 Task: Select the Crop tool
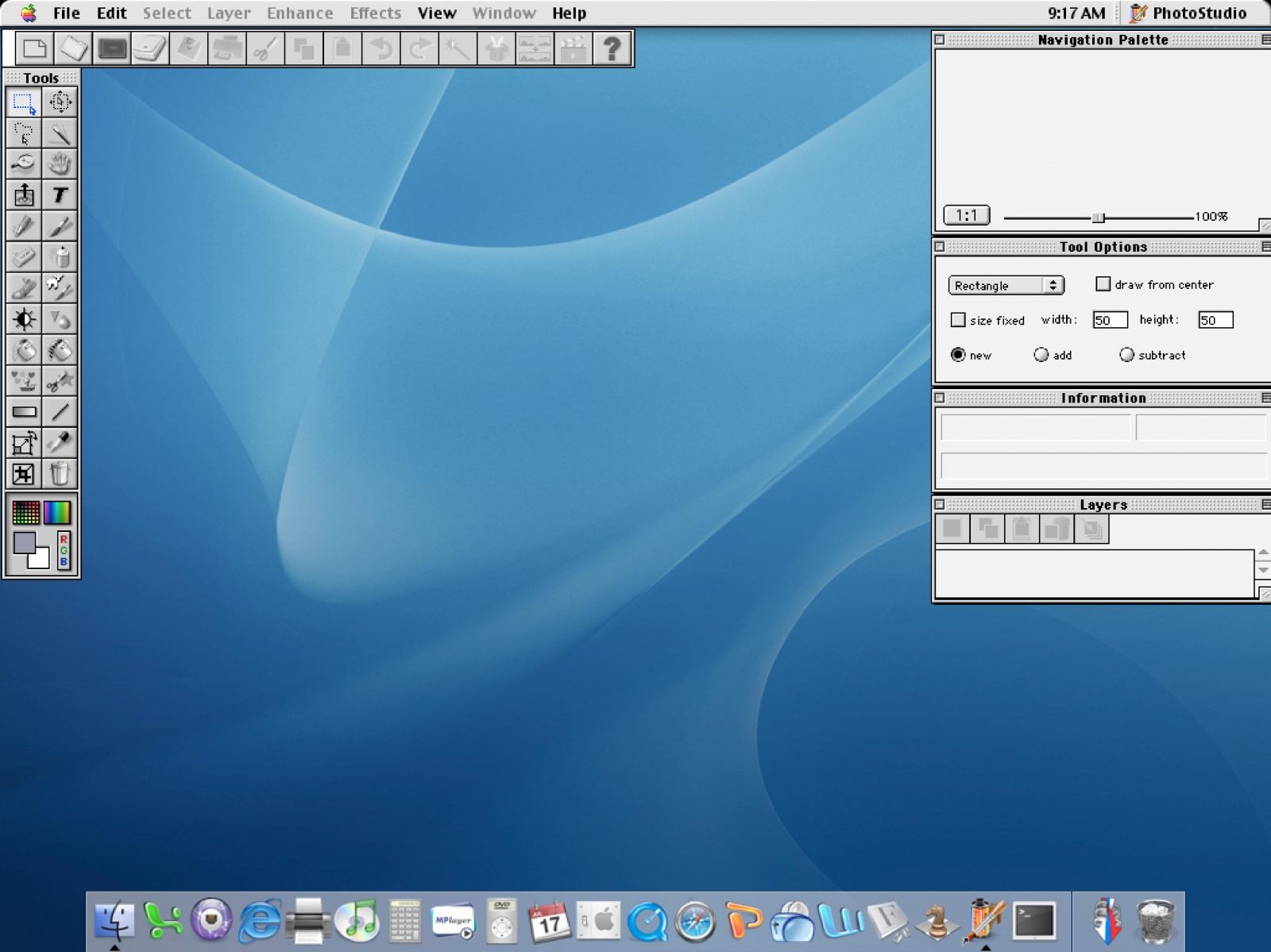tap(24, 474)
